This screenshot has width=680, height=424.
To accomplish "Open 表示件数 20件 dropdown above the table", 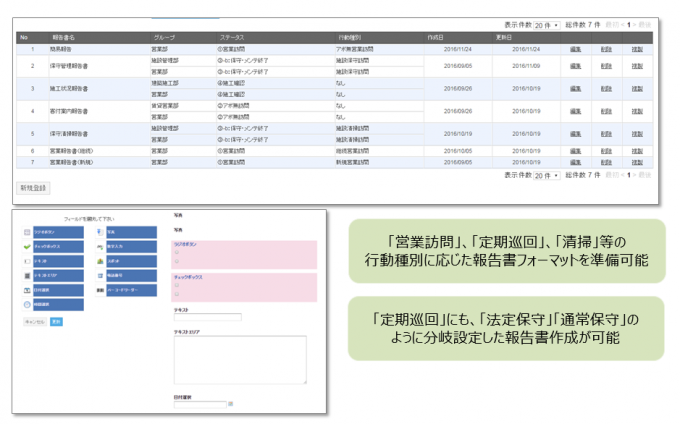I will [546, 26].
